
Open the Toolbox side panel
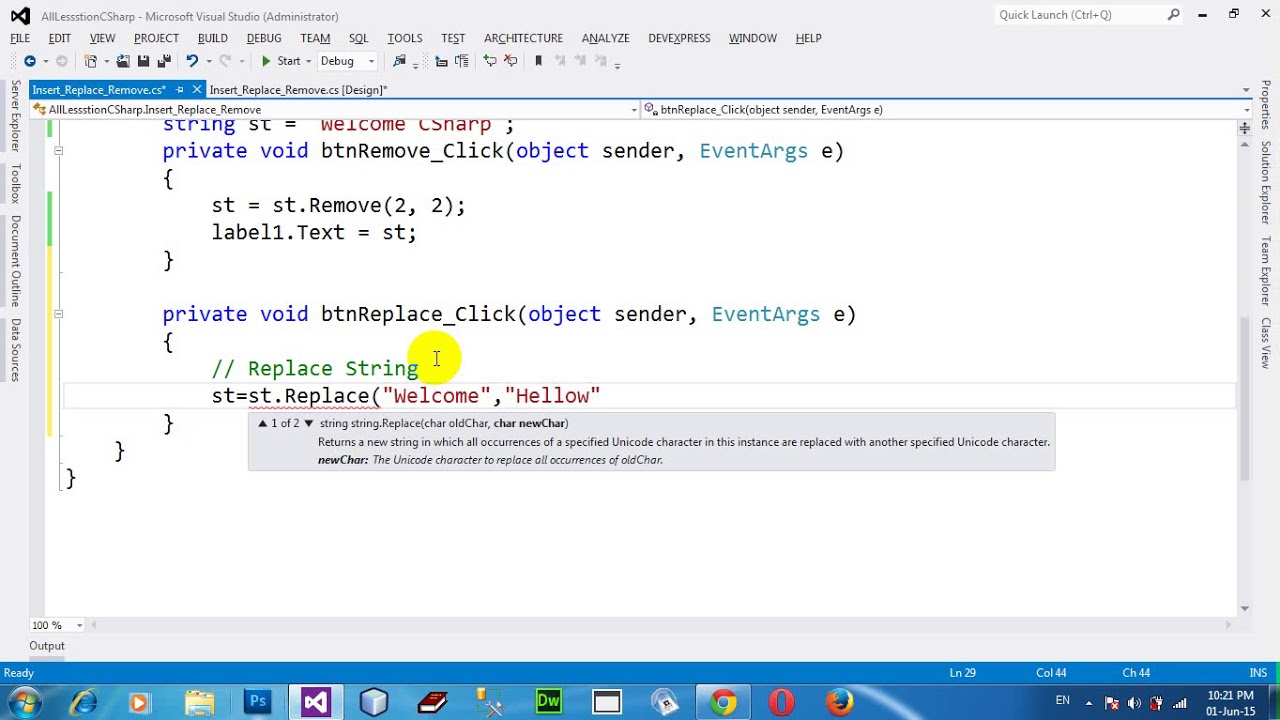click(x=15, y=185)
